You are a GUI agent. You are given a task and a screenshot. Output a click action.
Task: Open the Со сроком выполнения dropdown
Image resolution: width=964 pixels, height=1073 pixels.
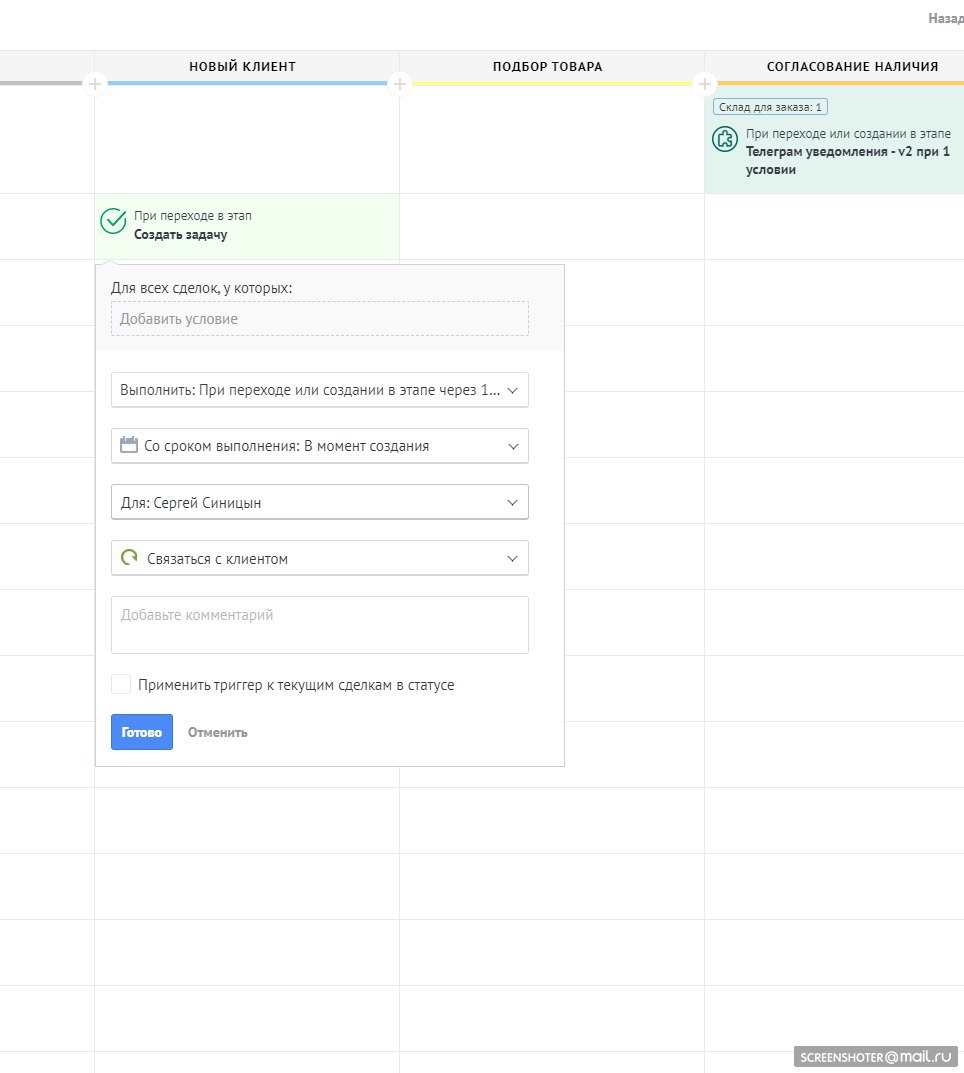click(x=320, y=446)
